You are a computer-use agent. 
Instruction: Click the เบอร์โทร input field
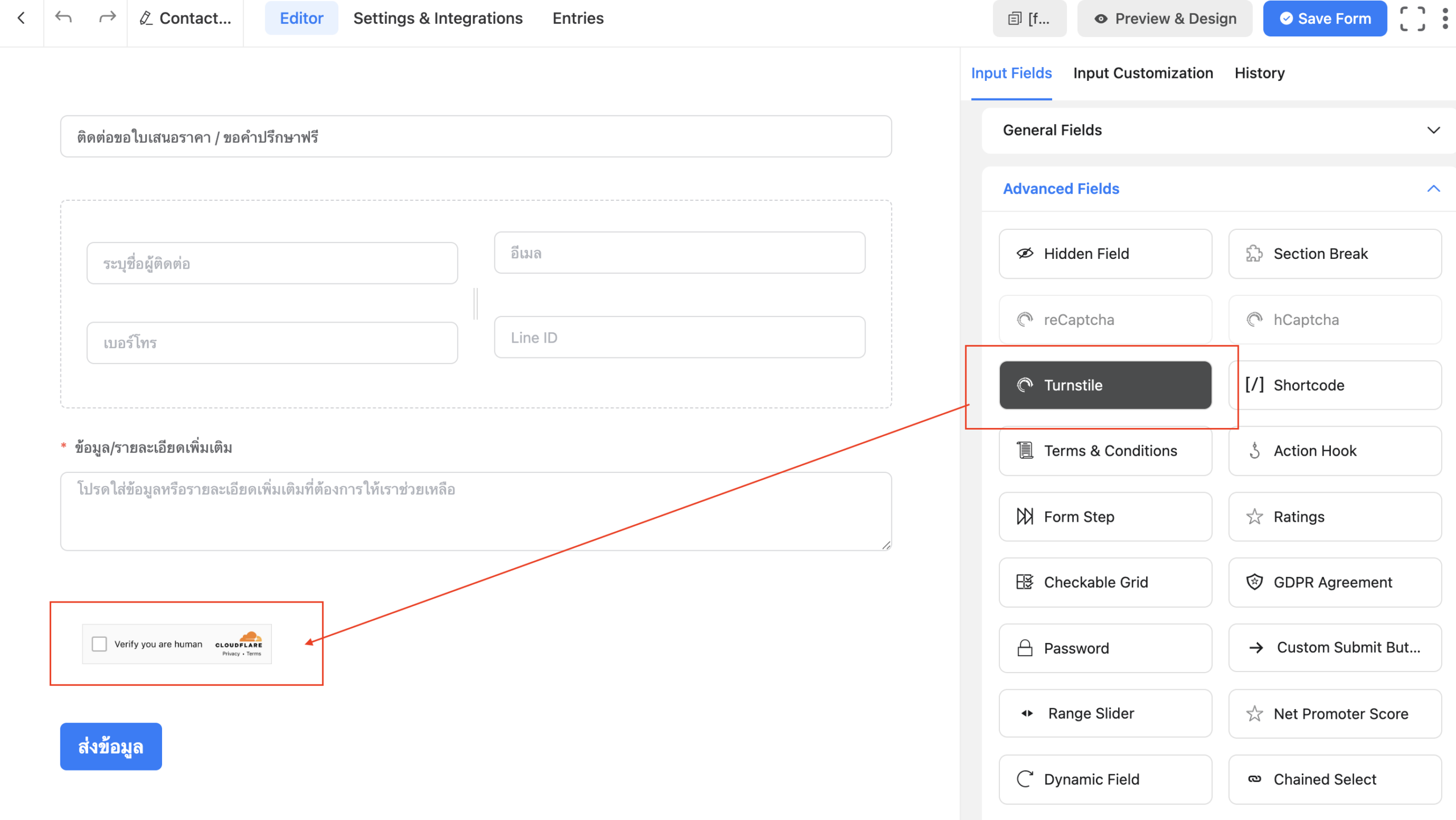tap(272, 343)
